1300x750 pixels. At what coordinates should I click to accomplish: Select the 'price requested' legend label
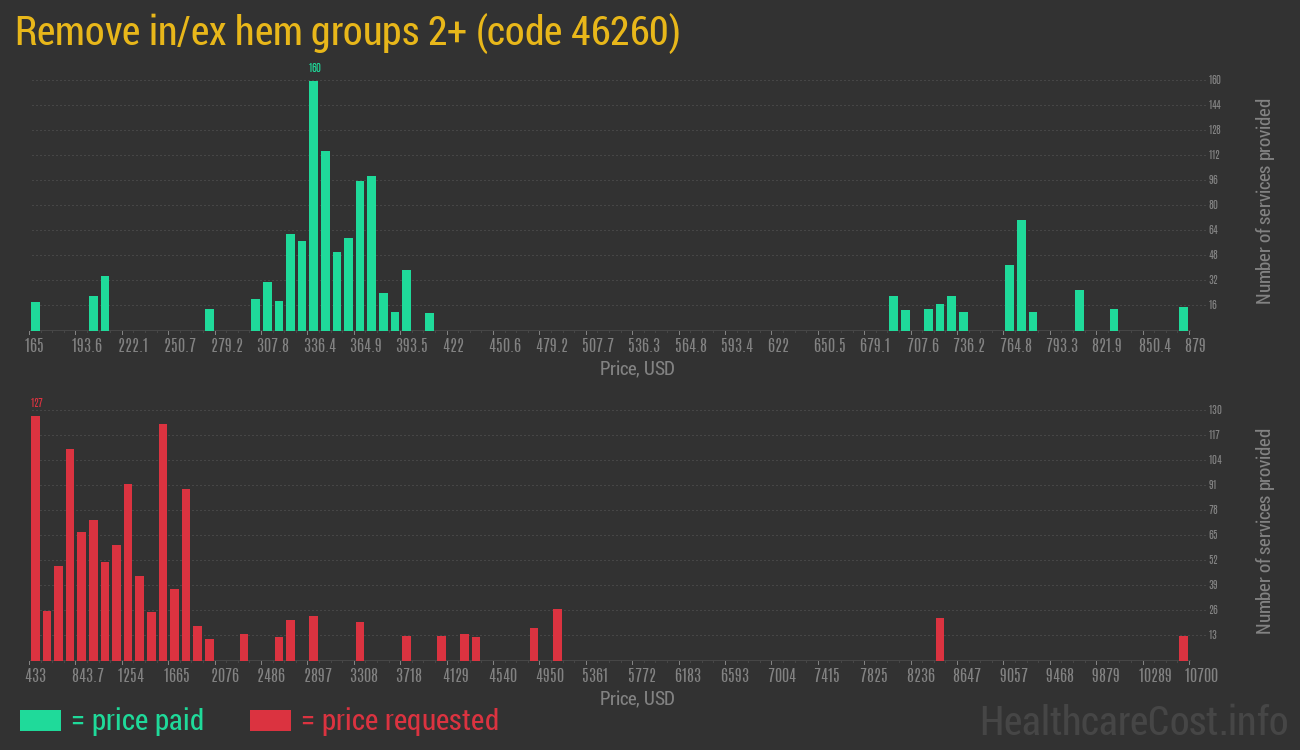click(412, 720)
